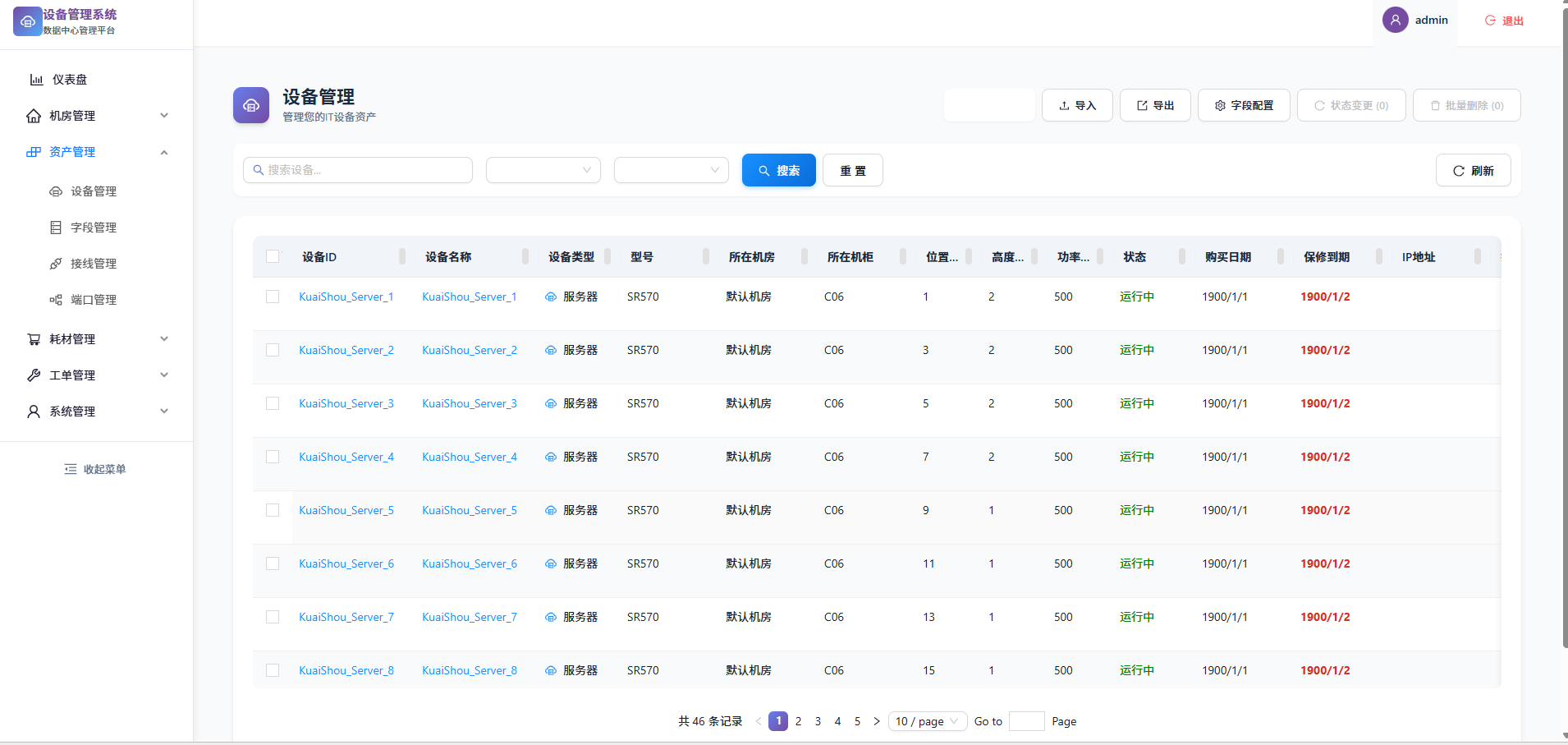Viewport: 1568px width, 745px height.
Task: Click the 字段配置 button
Action: (x=1244, y=105)
